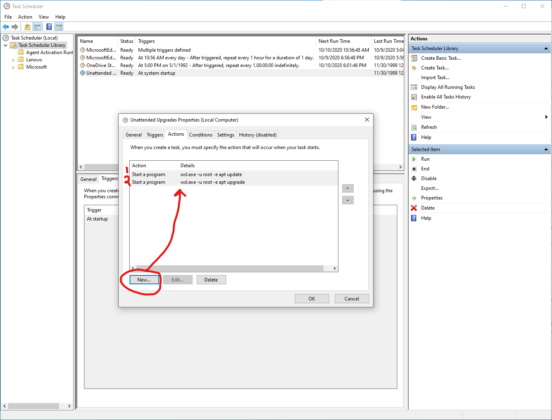Click OK in properties dialog
This screenshot has width=552, height=420.
312,299
